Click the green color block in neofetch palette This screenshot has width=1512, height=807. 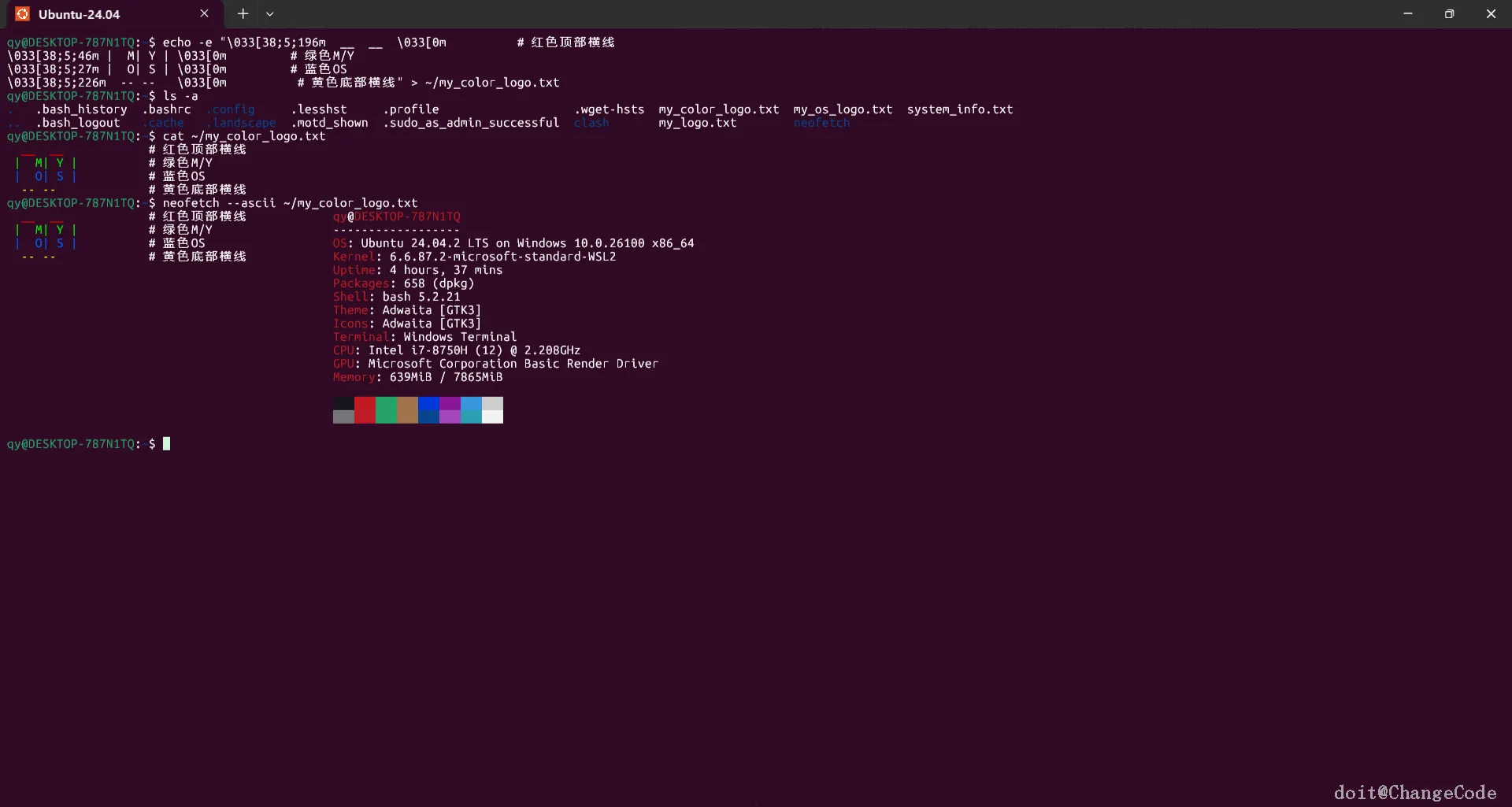(386, 410)
